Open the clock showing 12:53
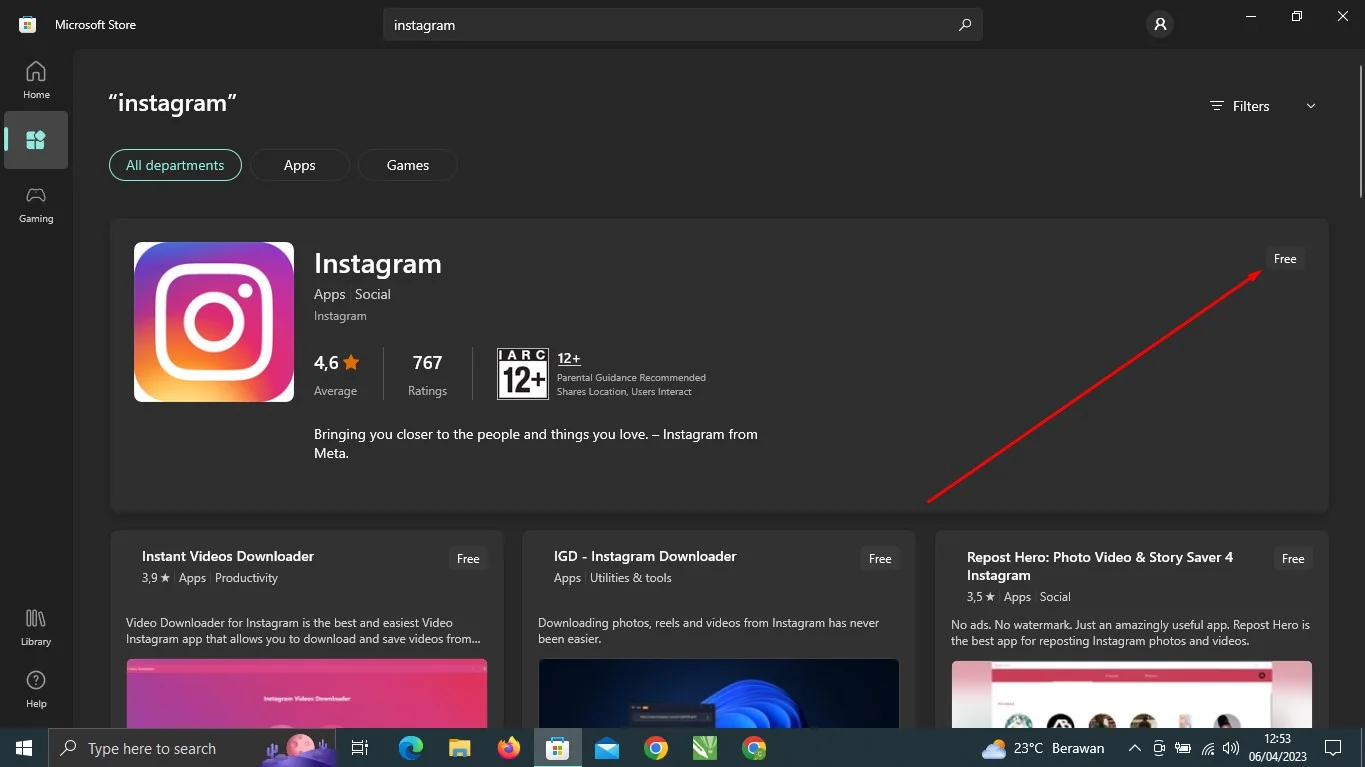 pos(1278,748)
